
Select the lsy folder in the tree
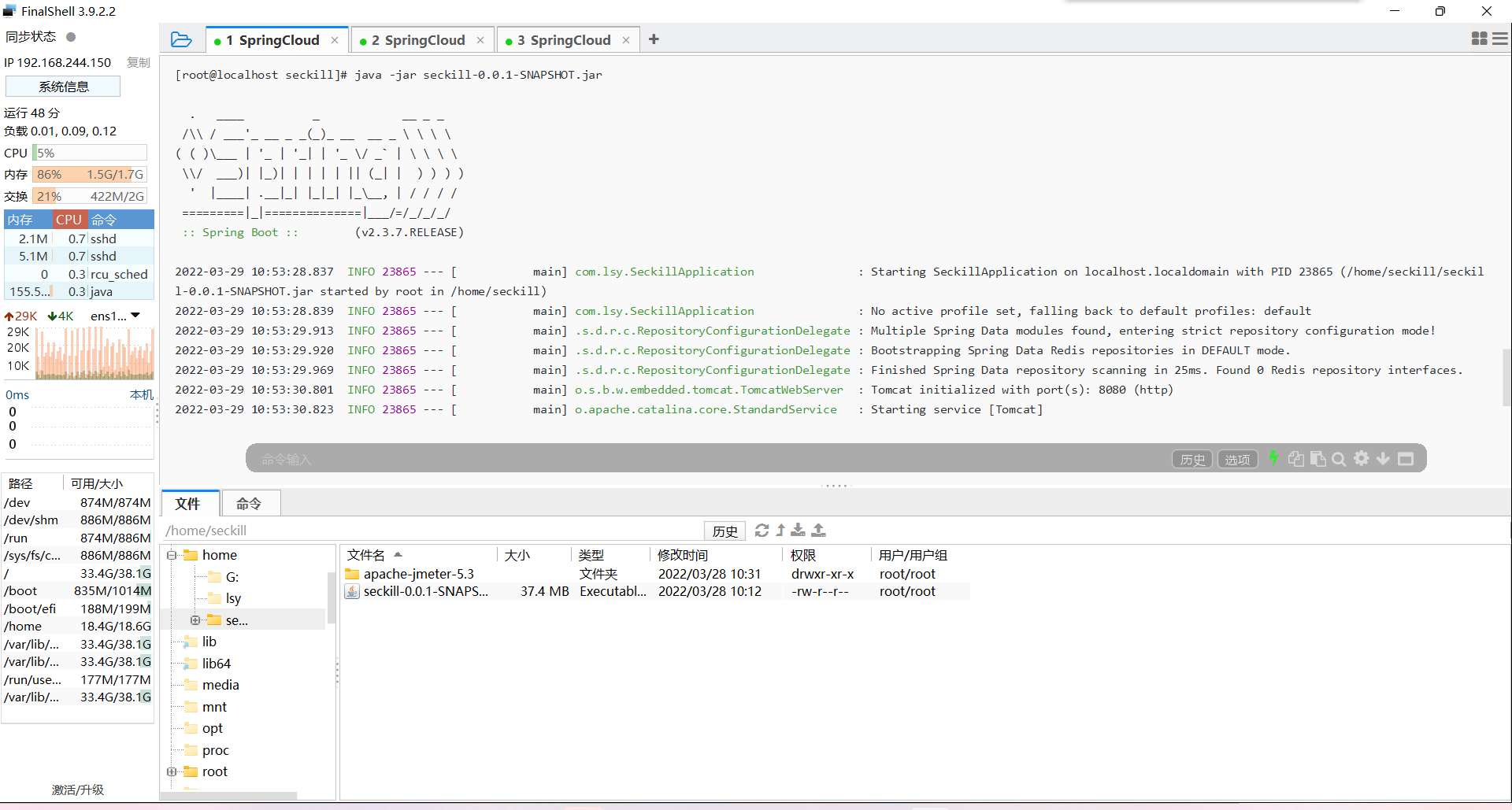(x=233, y=598)
